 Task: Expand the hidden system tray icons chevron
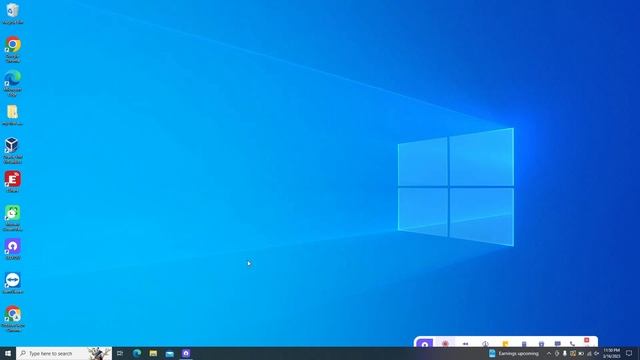point(549,353)
